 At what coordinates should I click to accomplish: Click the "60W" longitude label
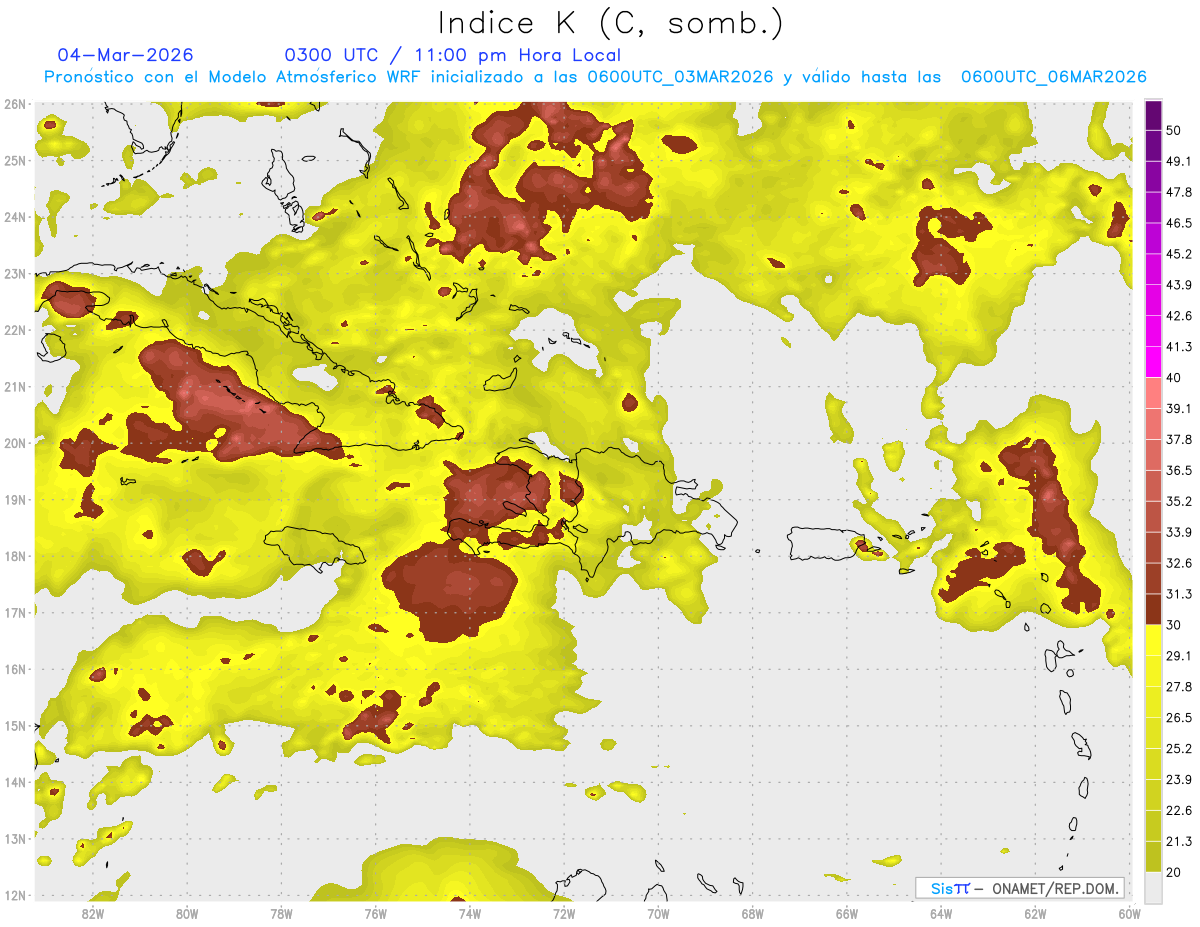tap(1129, 913)
